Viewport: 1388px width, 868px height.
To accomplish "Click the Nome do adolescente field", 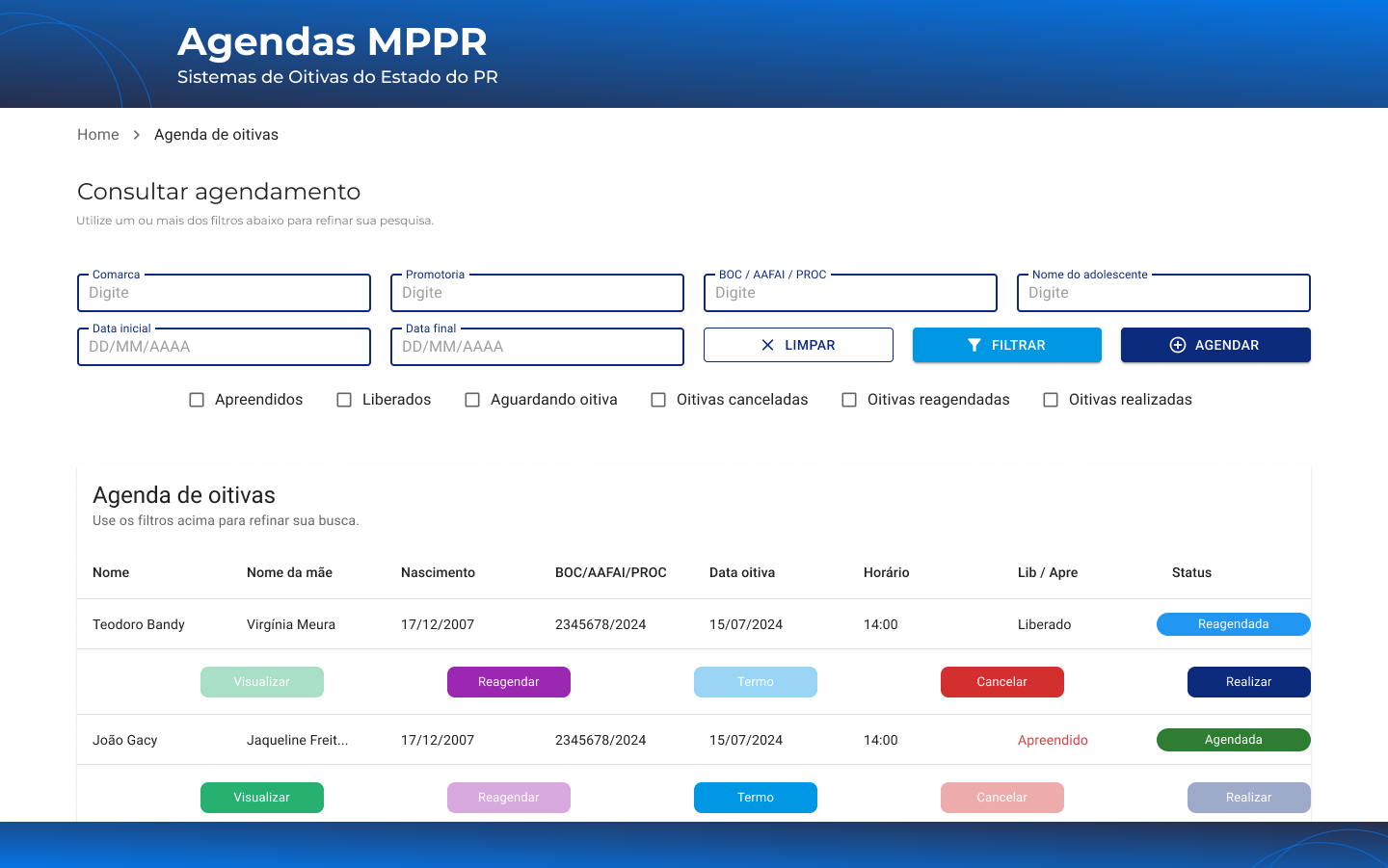I will click(1163, 293).
